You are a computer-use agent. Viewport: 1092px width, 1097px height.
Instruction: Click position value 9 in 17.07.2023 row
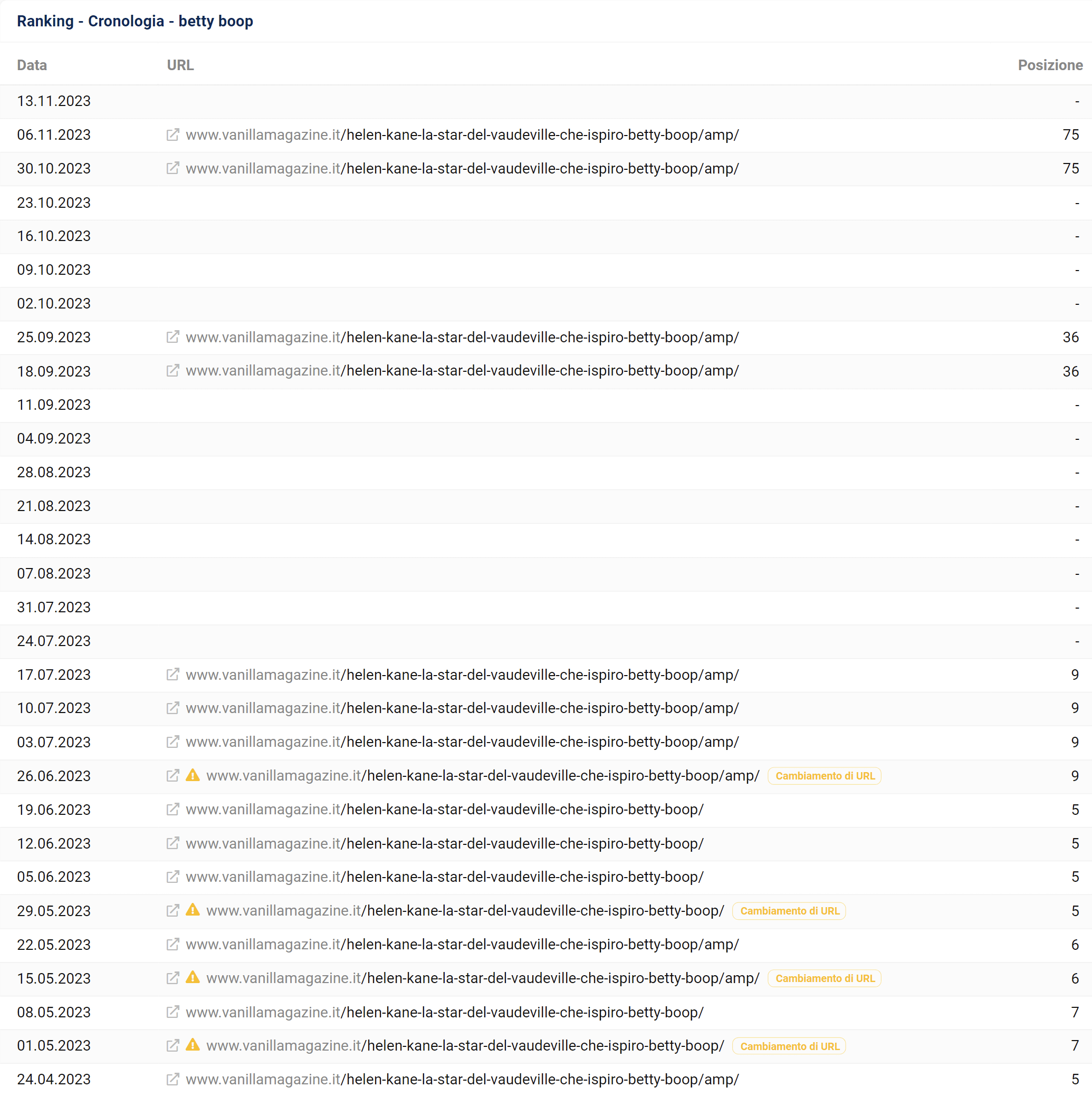(1075, 675)
